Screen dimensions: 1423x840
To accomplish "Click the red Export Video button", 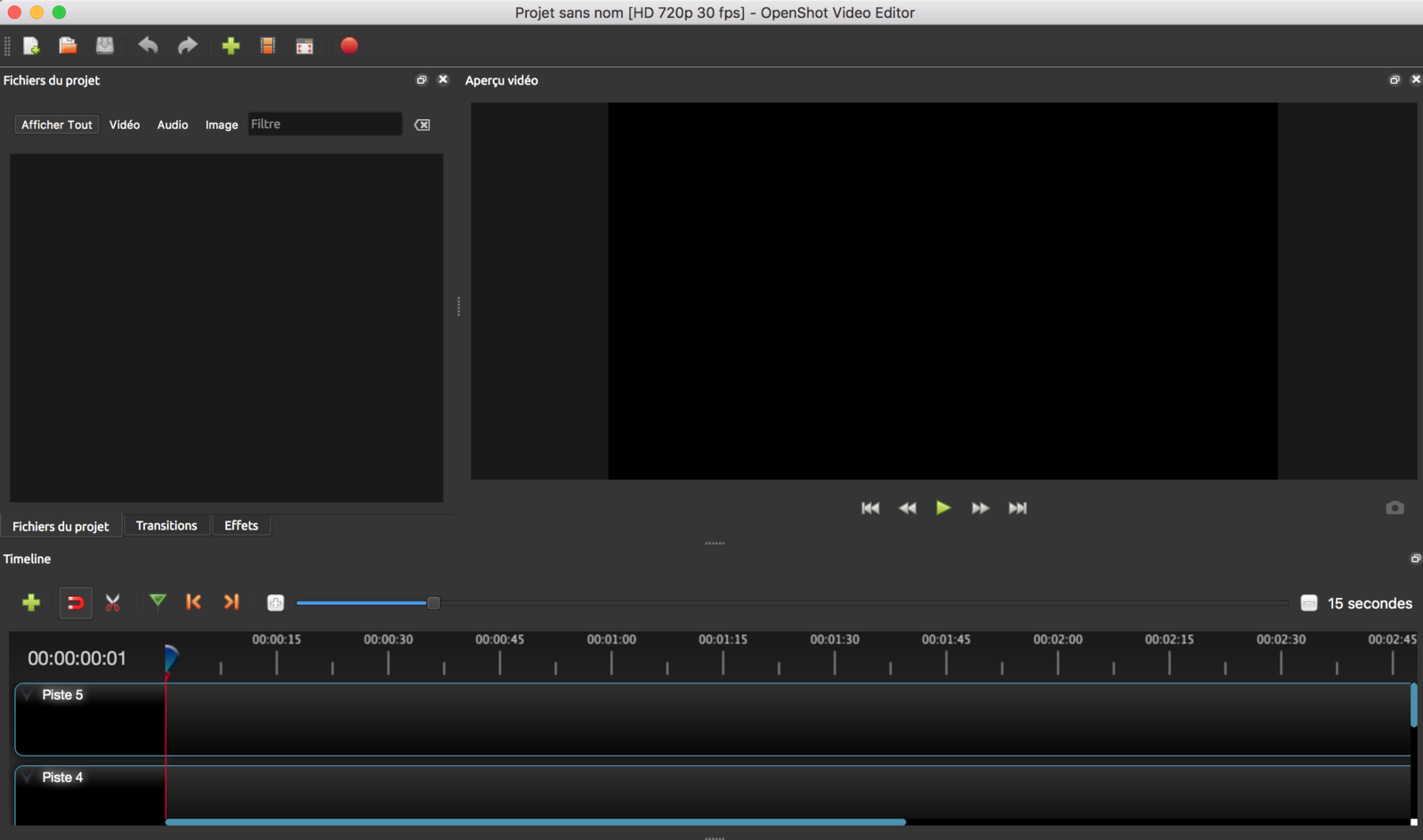I will (349, 46).
